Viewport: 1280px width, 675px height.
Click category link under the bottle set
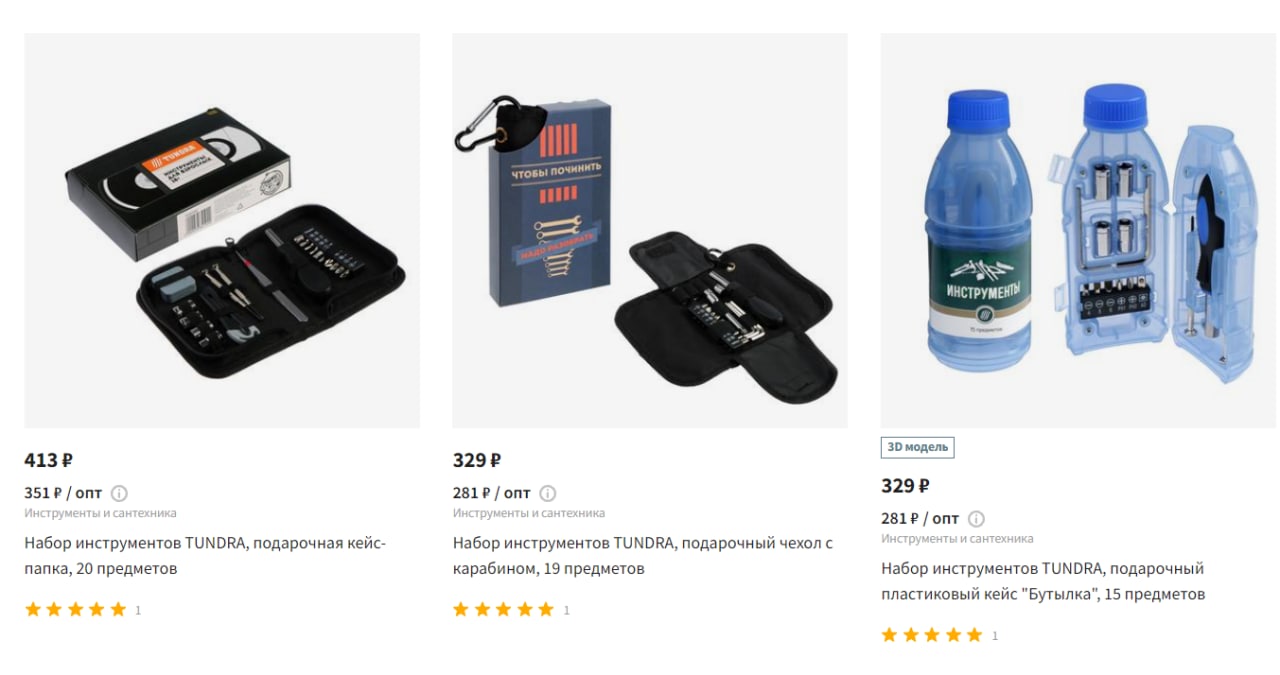[x=957, y=538]
